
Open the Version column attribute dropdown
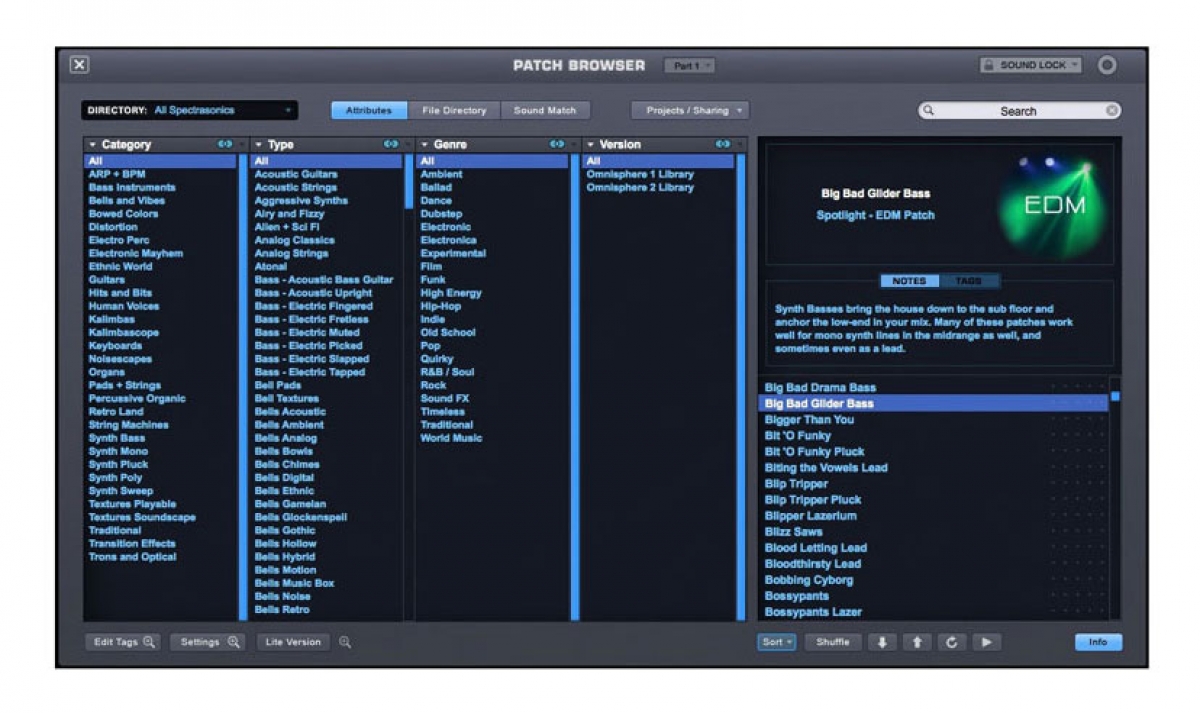[x=591, y=145]
